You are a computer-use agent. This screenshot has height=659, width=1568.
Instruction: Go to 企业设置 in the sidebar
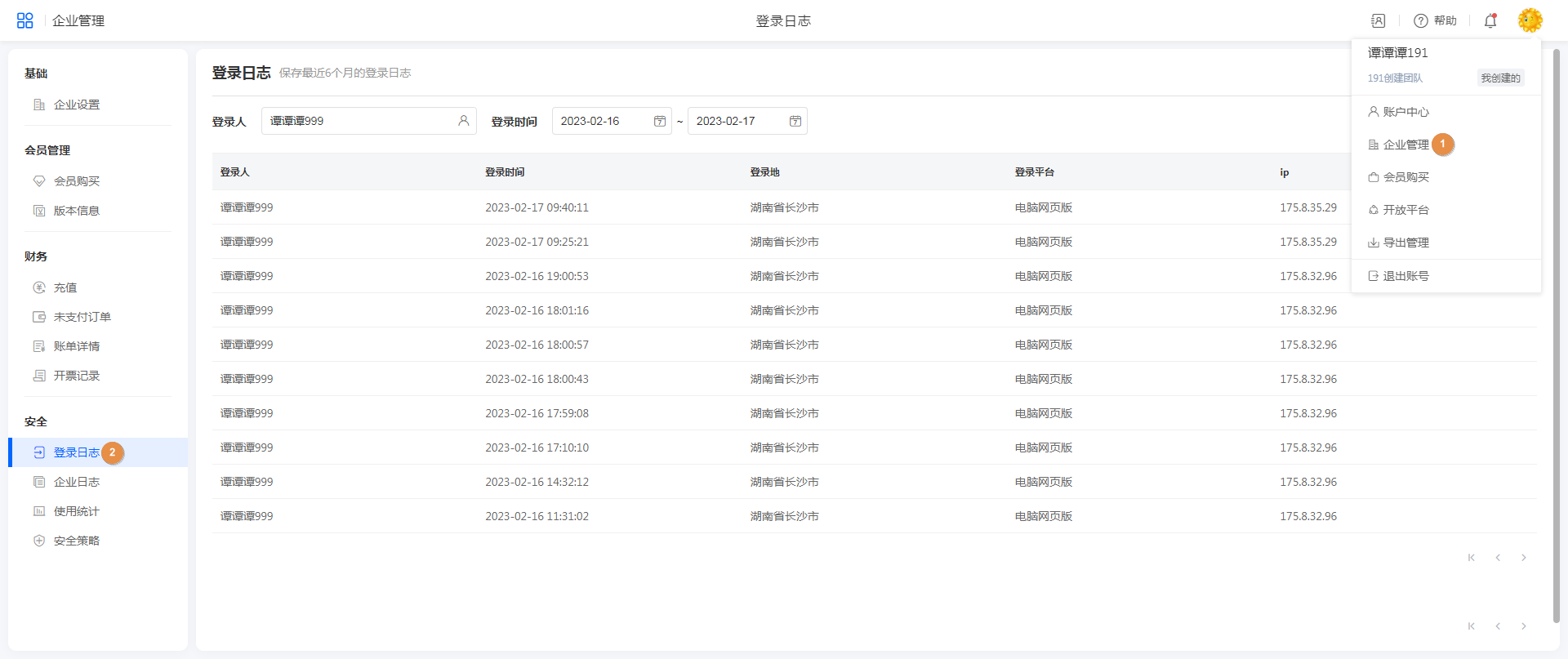[x=77, y=105]
